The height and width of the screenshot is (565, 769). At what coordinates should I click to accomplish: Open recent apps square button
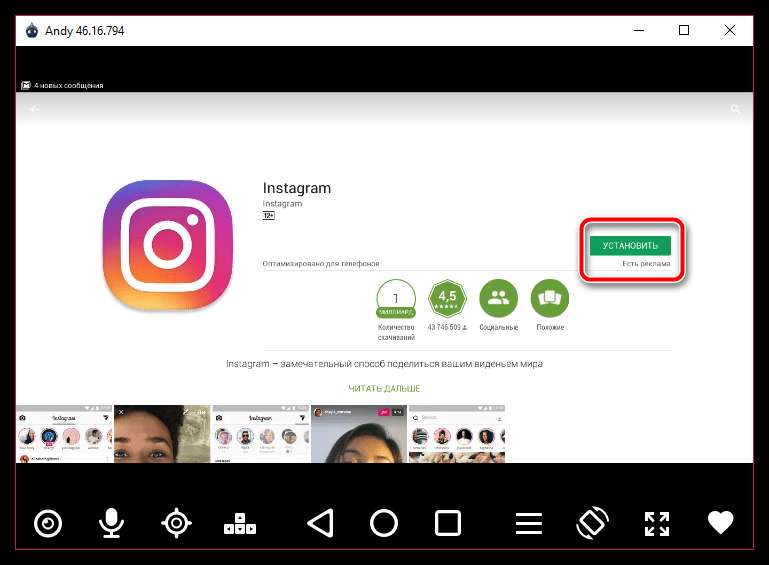click(x=448, y=523)
